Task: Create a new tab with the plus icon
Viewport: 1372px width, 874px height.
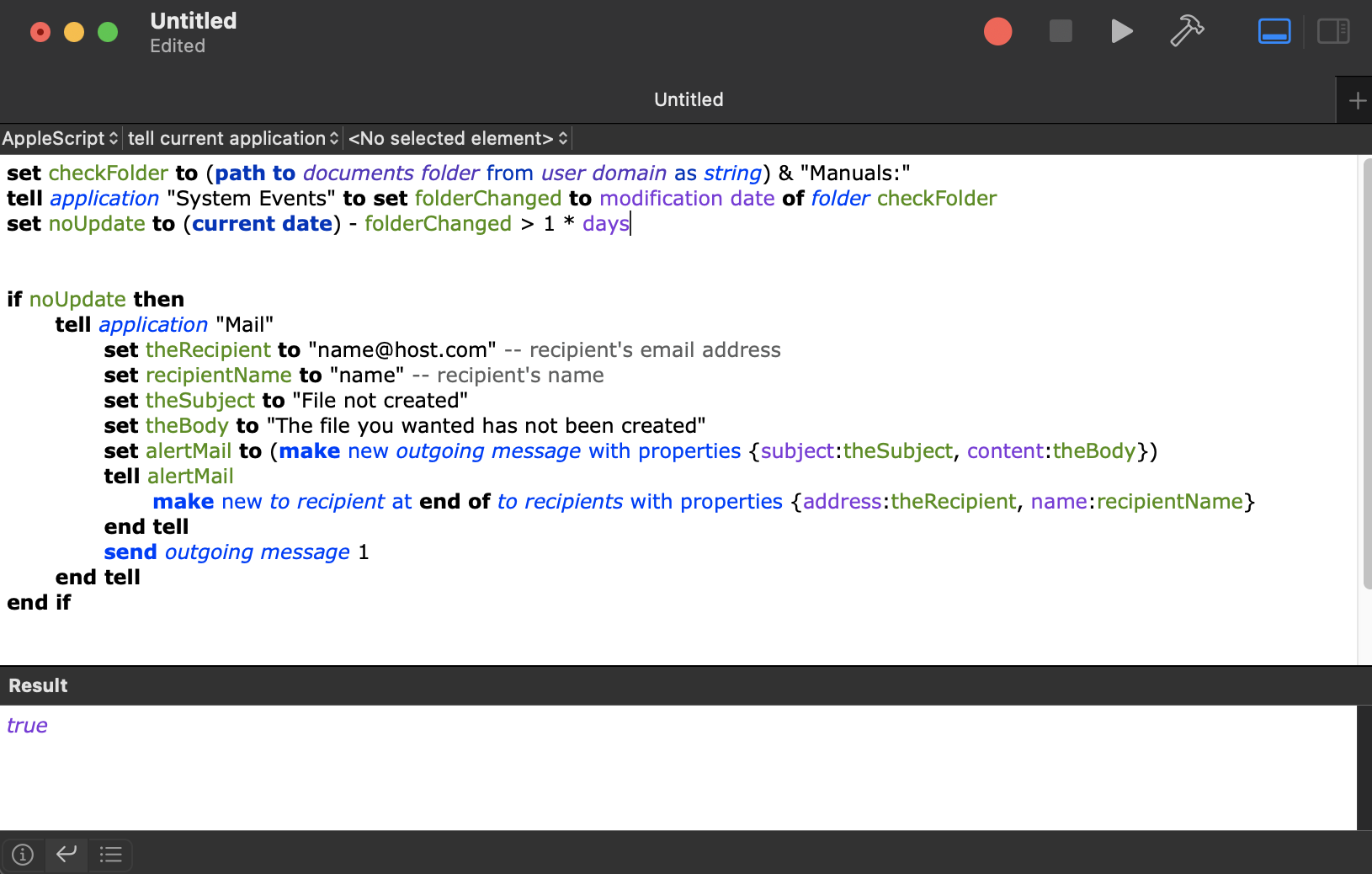Action: click(x=1357, y=99)
